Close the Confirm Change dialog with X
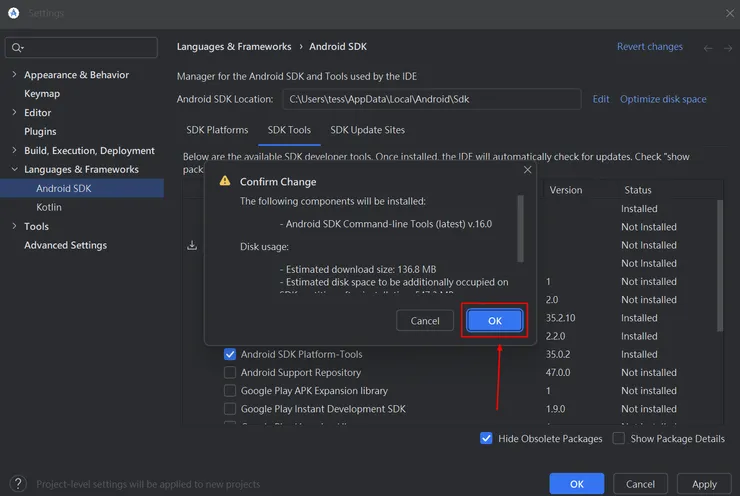The width and height of the screenshot is (740, 496). pyautogui.click(x=528, y=170)
